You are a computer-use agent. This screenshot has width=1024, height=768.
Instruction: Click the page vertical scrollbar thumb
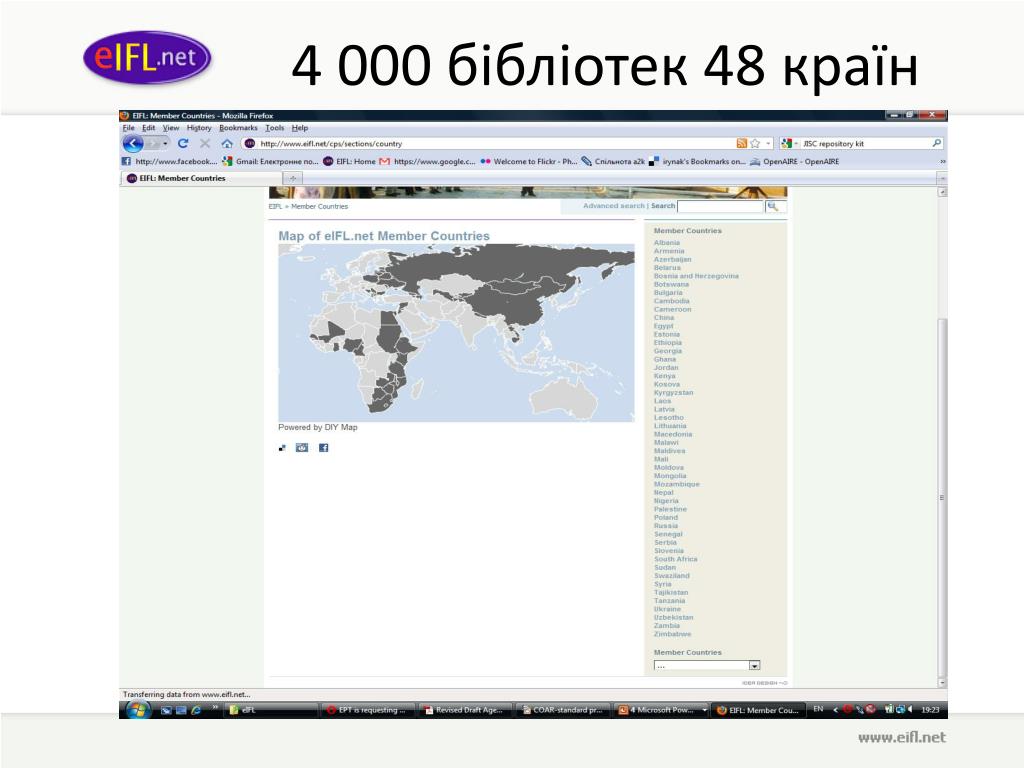click(x=942, y=496)
